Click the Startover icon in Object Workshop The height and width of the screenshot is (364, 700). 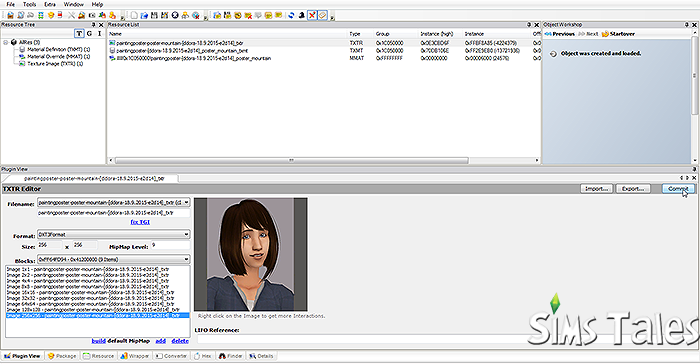tap(605, 34)
